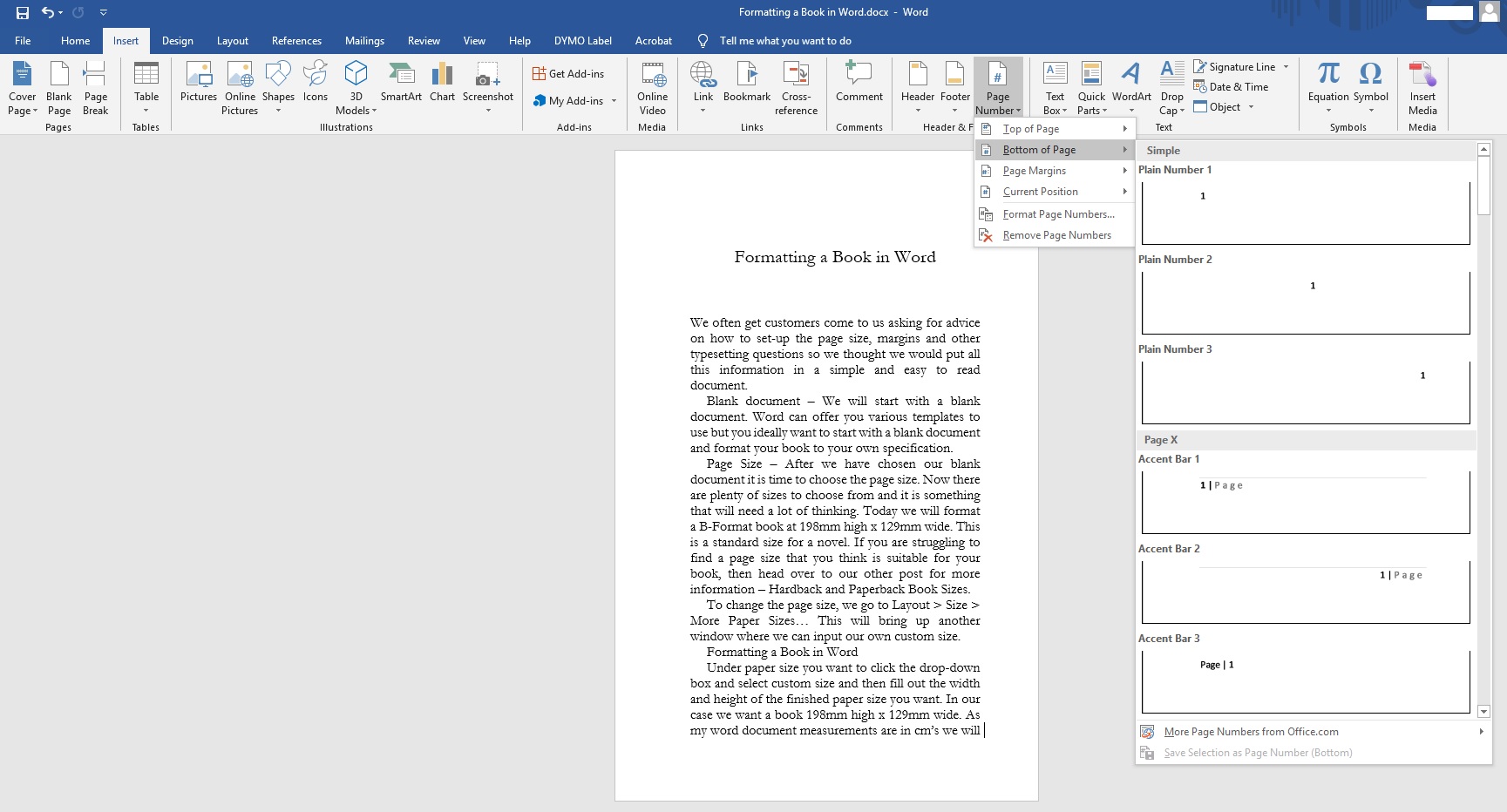The image size is (1507, 812).
Task: Select the Accent Bar 1 page number style
Action: (1305, 502)
